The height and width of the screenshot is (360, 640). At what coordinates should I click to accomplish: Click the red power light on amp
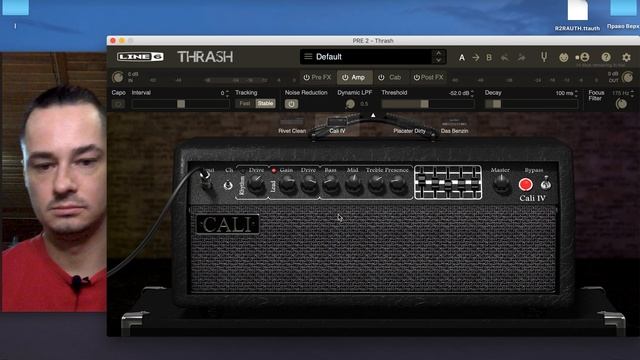525,184
